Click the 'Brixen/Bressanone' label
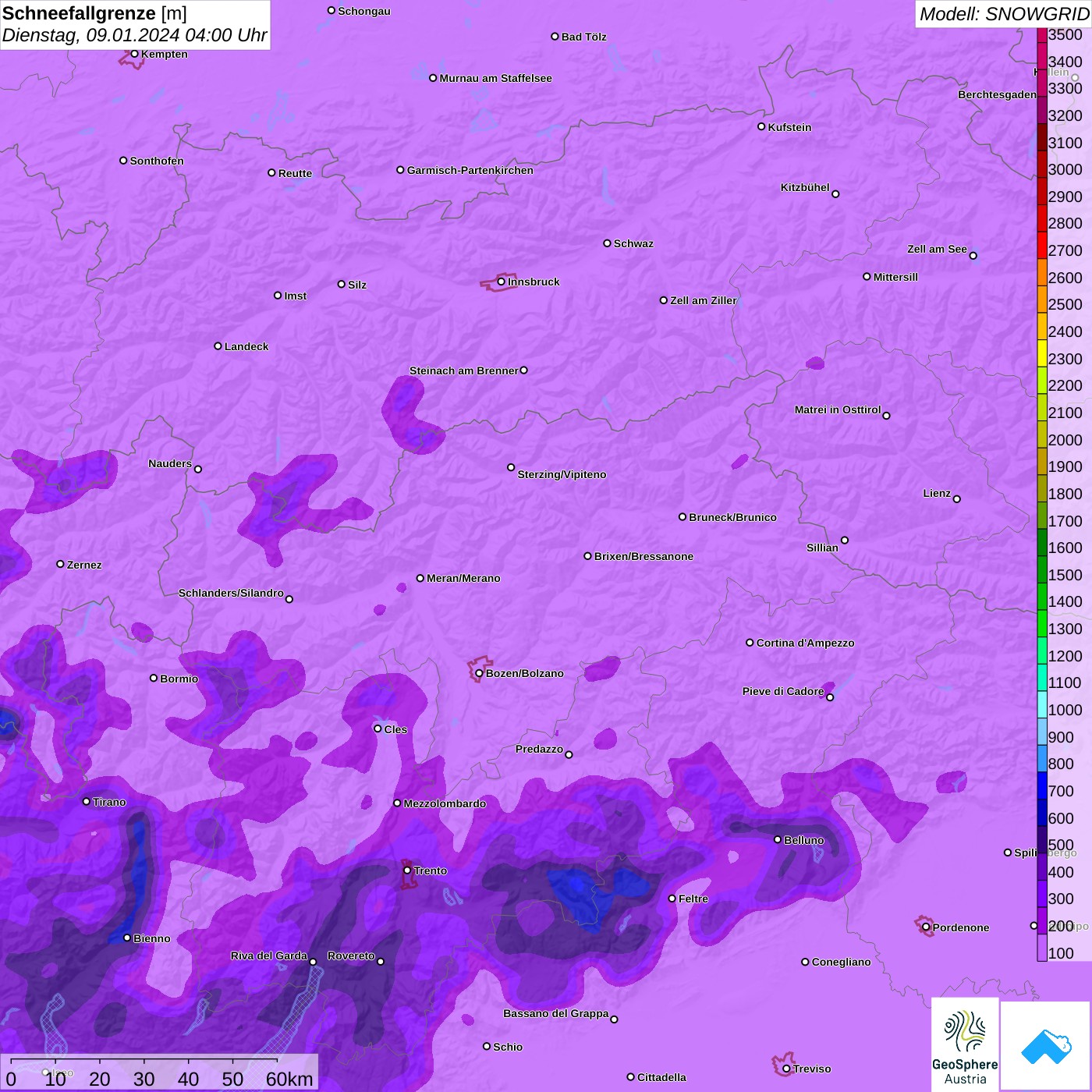The height and width of the screenshot is (1092, 1092). click(643, 556)
